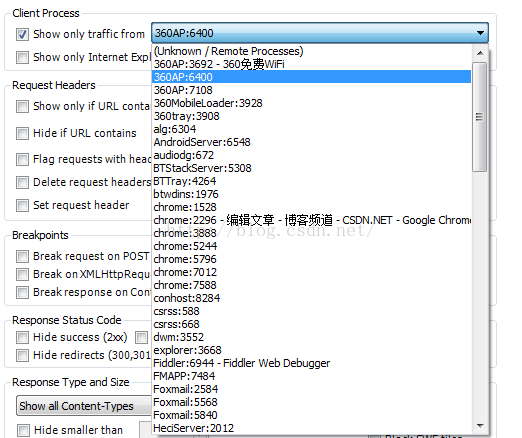Viewport: 522px width, 438px height.
Task: Click the process list scroll-up arrow
Action: pyautogui.click(x=480, y=53)
